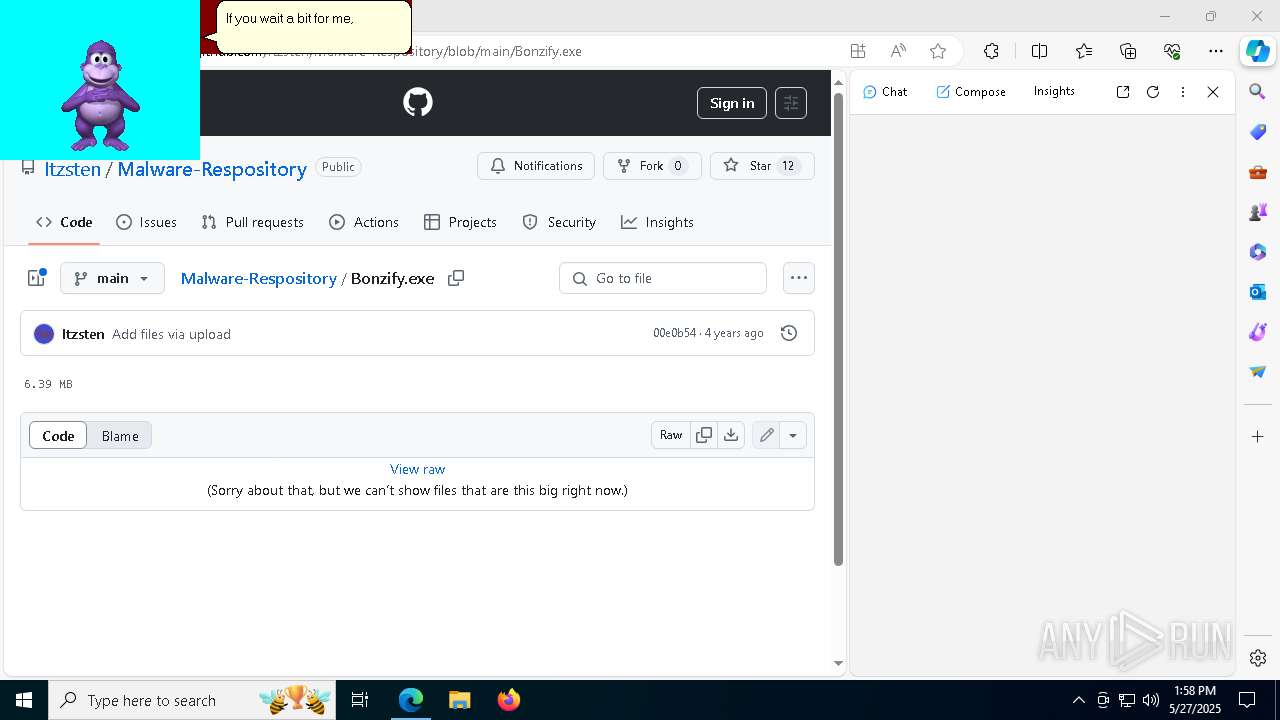Open Browser essentials heart icon
1280x720 pixels.
(1172, 51)
